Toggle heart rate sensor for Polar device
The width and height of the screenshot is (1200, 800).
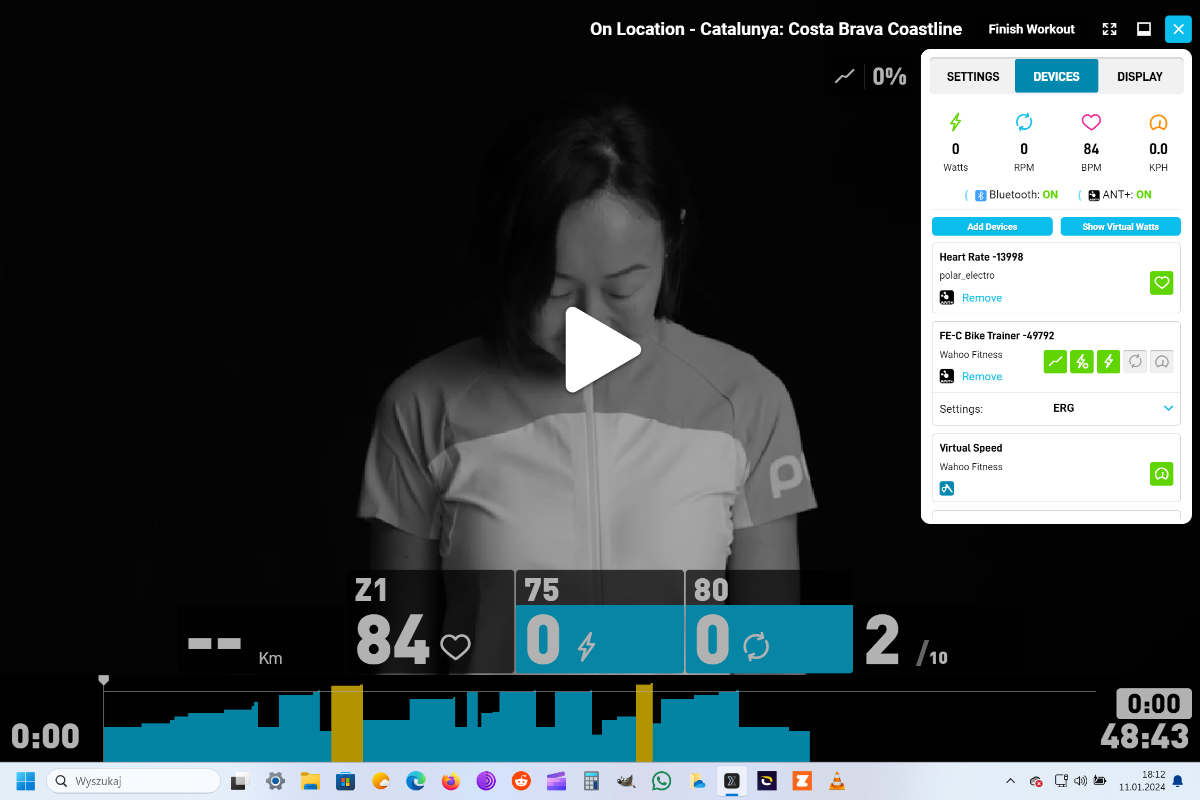pos(1161,283)
